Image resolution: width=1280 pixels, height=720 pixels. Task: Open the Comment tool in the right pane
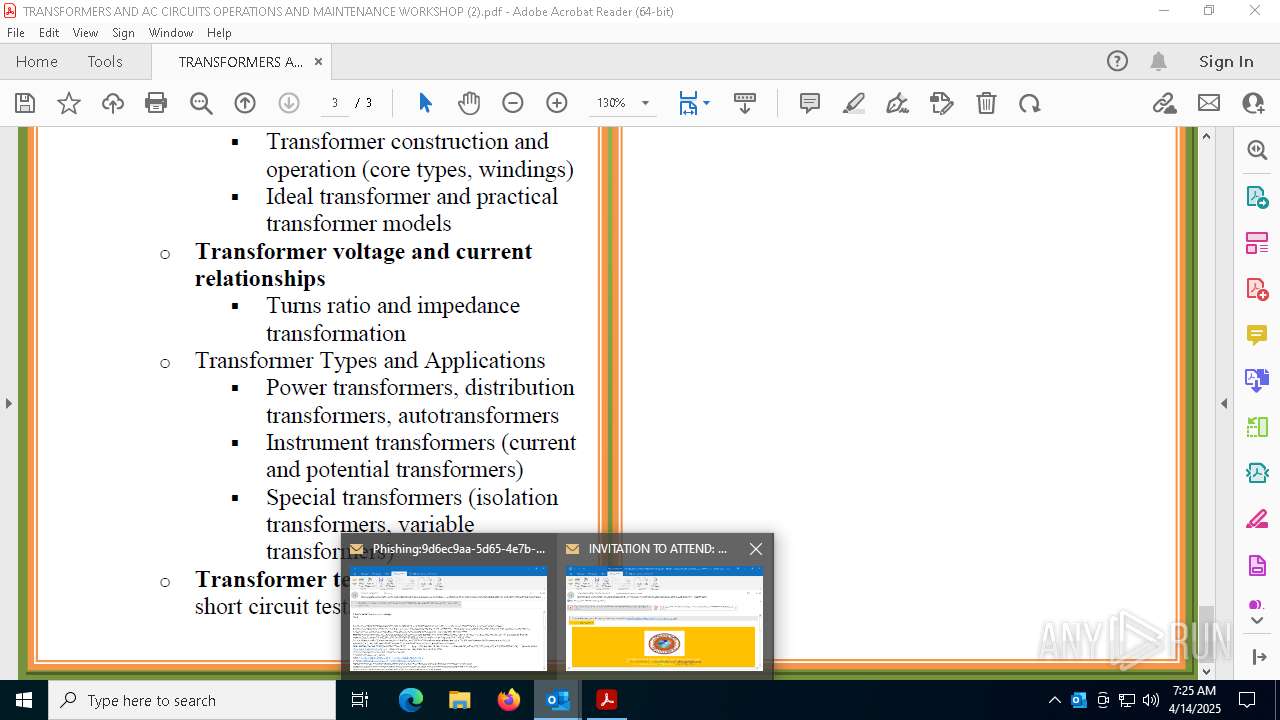tap(1257, 335)
